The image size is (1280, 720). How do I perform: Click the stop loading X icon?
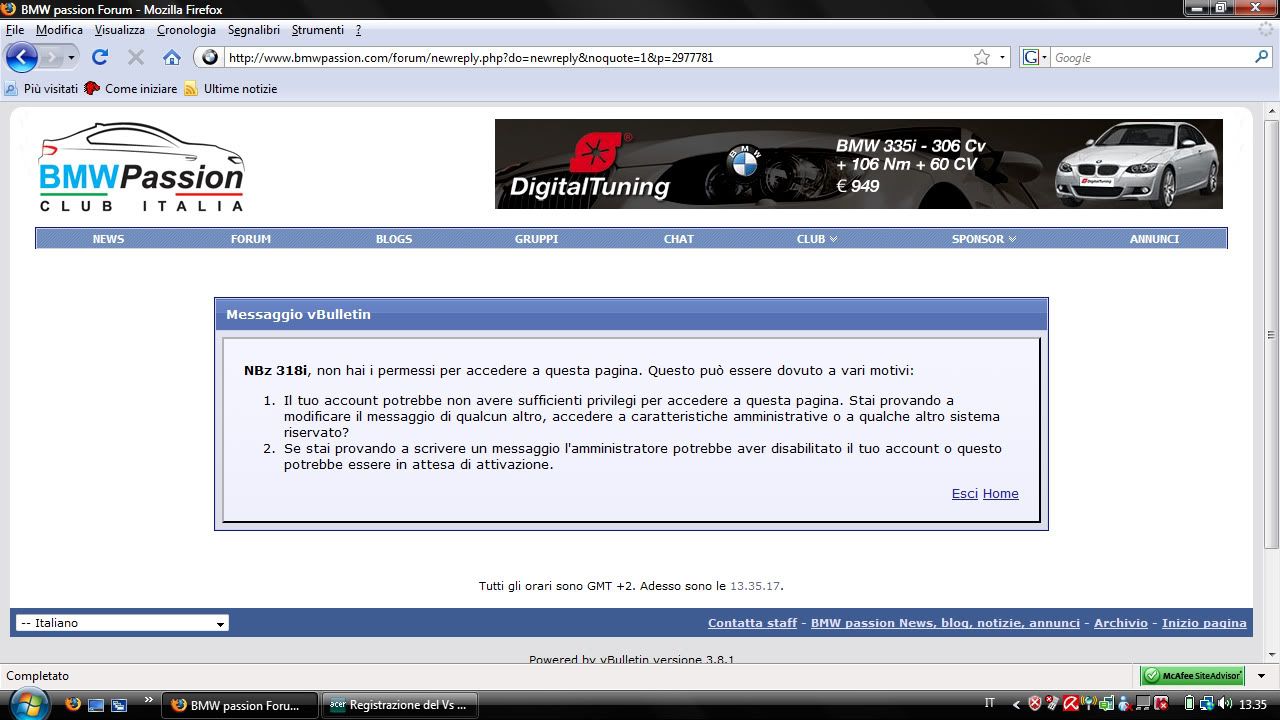(x=136, y=57)
